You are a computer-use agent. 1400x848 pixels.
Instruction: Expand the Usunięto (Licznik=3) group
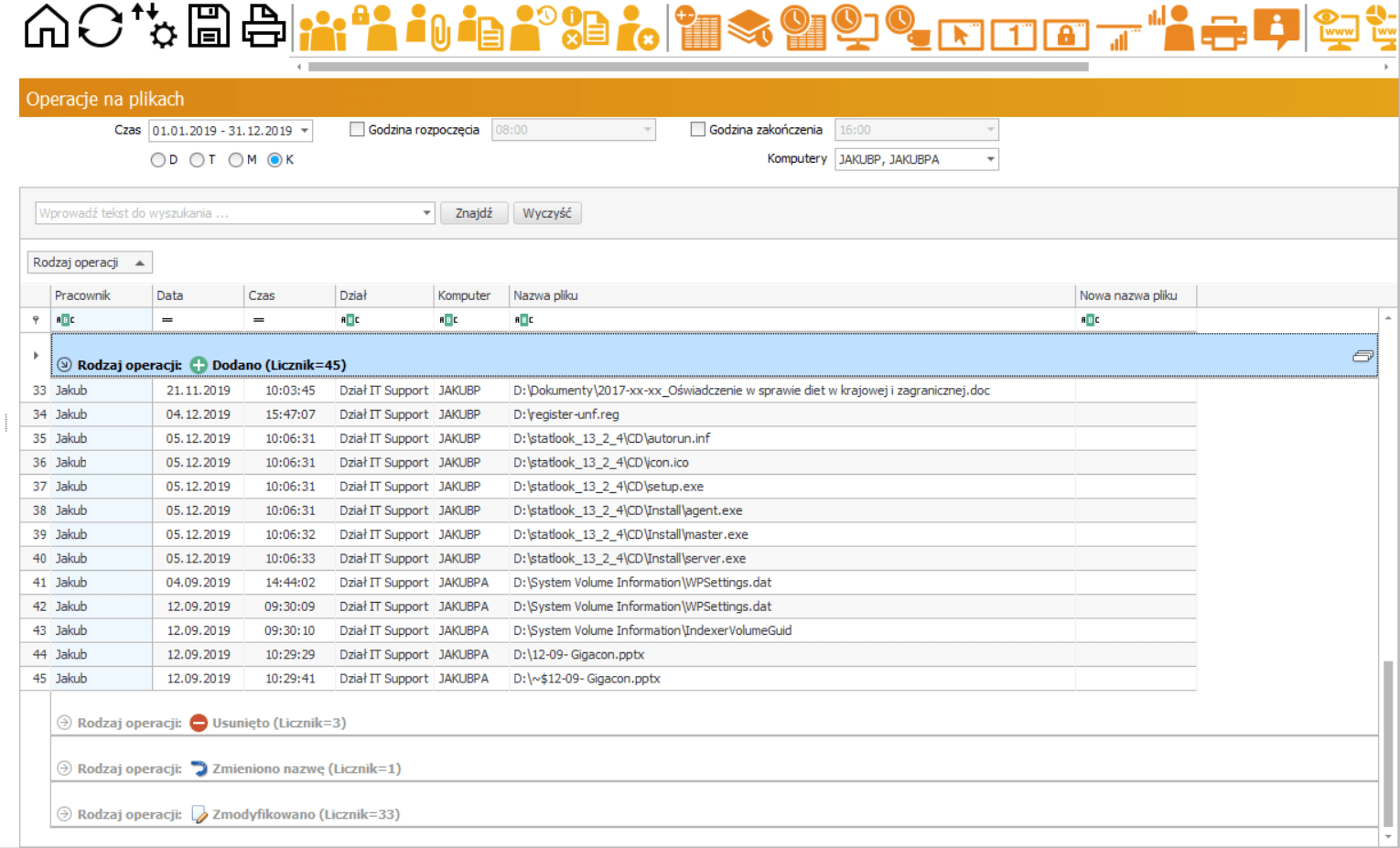click(64, 723)
